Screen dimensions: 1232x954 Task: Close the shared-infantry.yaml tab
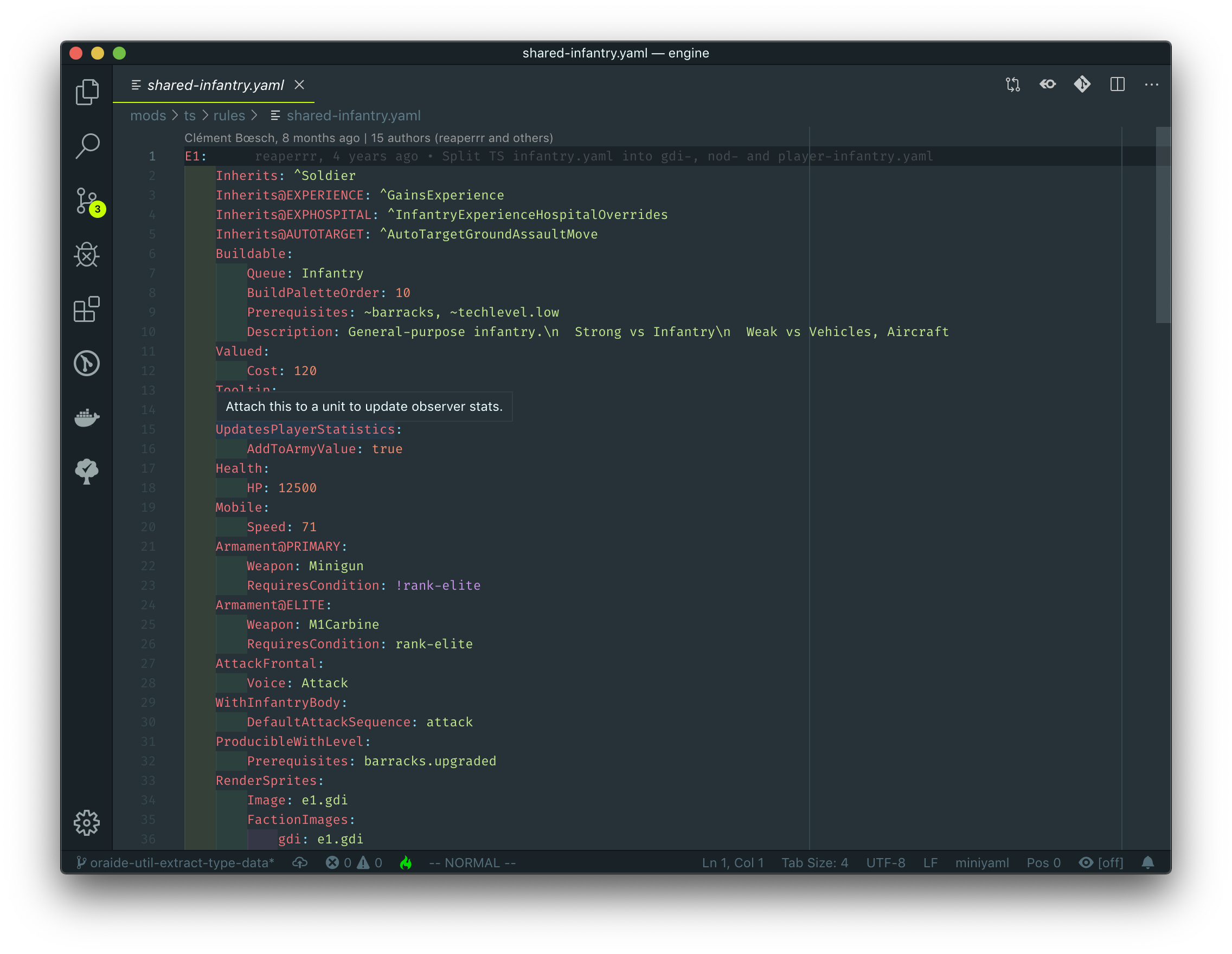[x=299, y=85]
